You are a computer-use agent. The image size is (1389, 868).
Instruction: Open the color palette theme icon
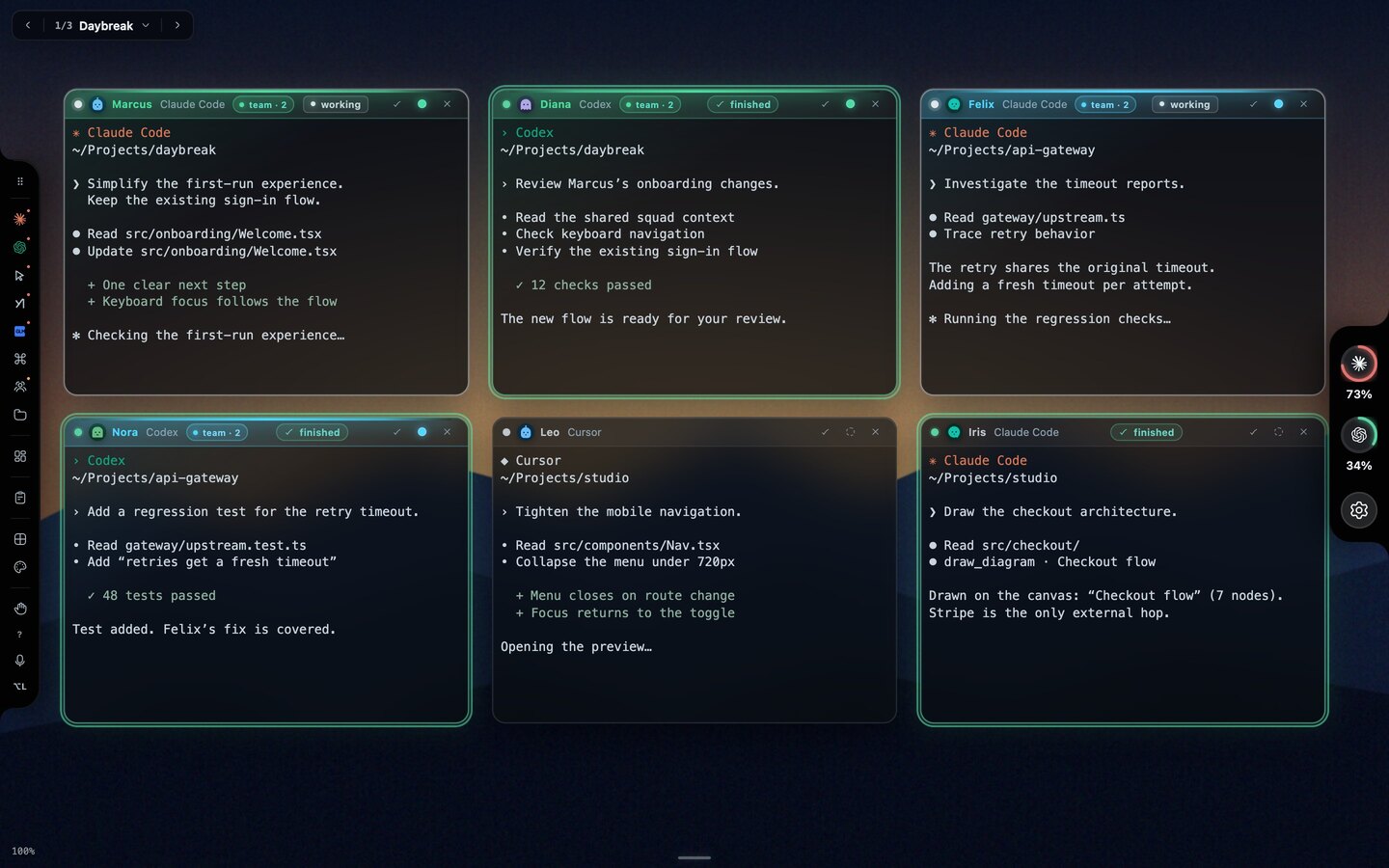pos(19,567)
